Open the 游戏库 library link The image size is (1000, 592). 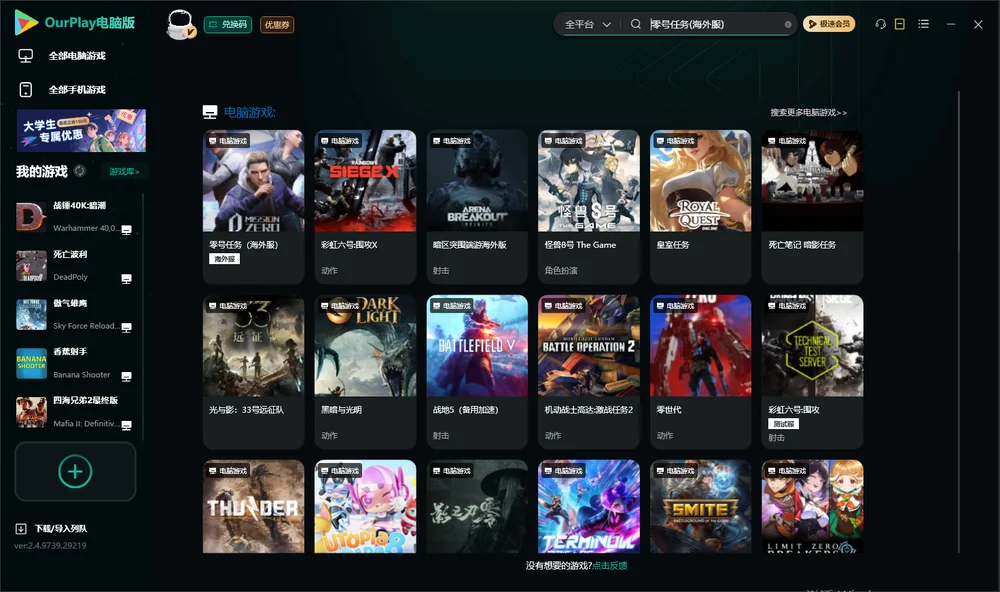coord(124,171)
